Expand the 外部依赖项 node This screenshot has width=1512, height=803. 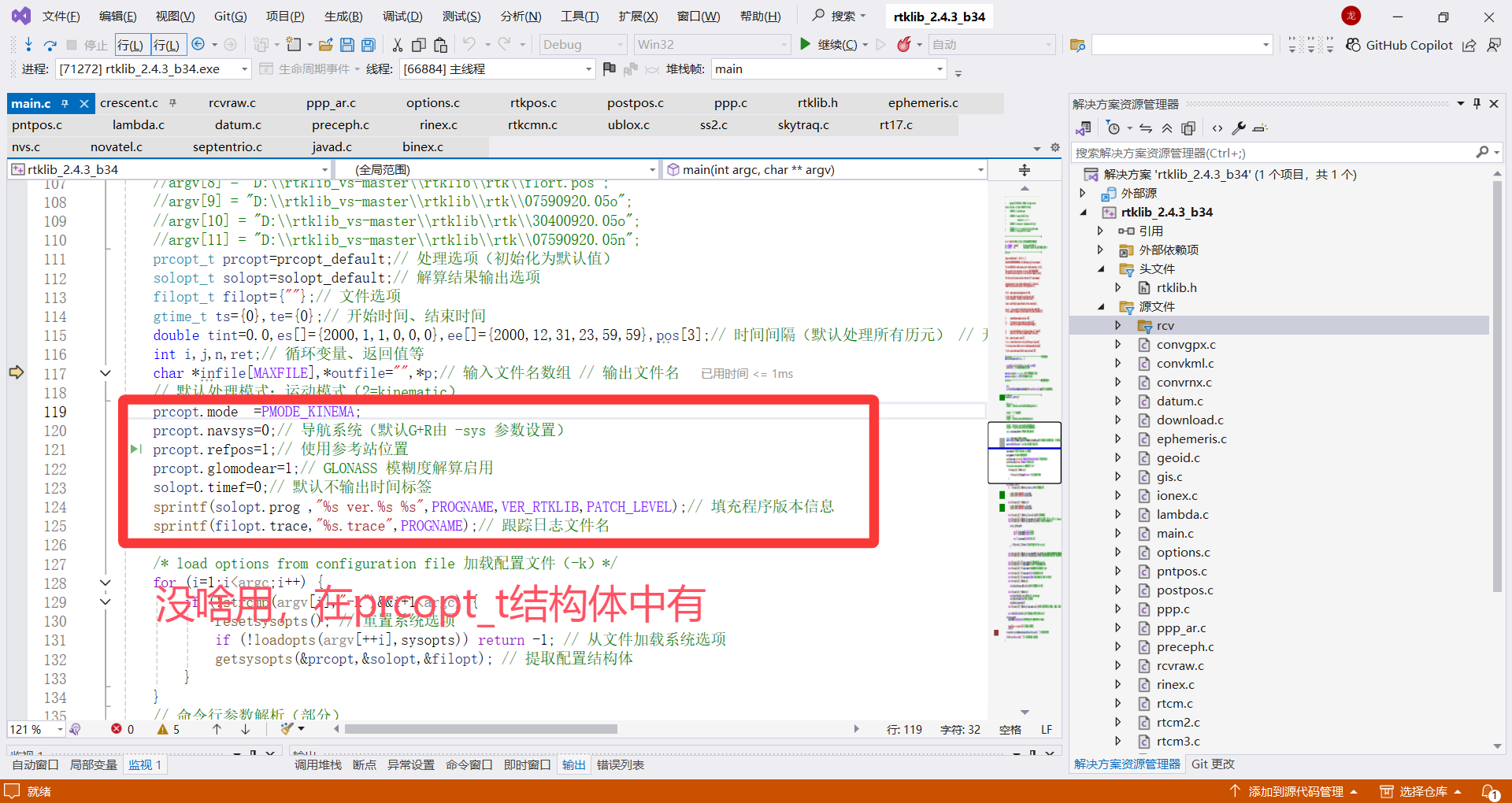tap(1101, 250)
